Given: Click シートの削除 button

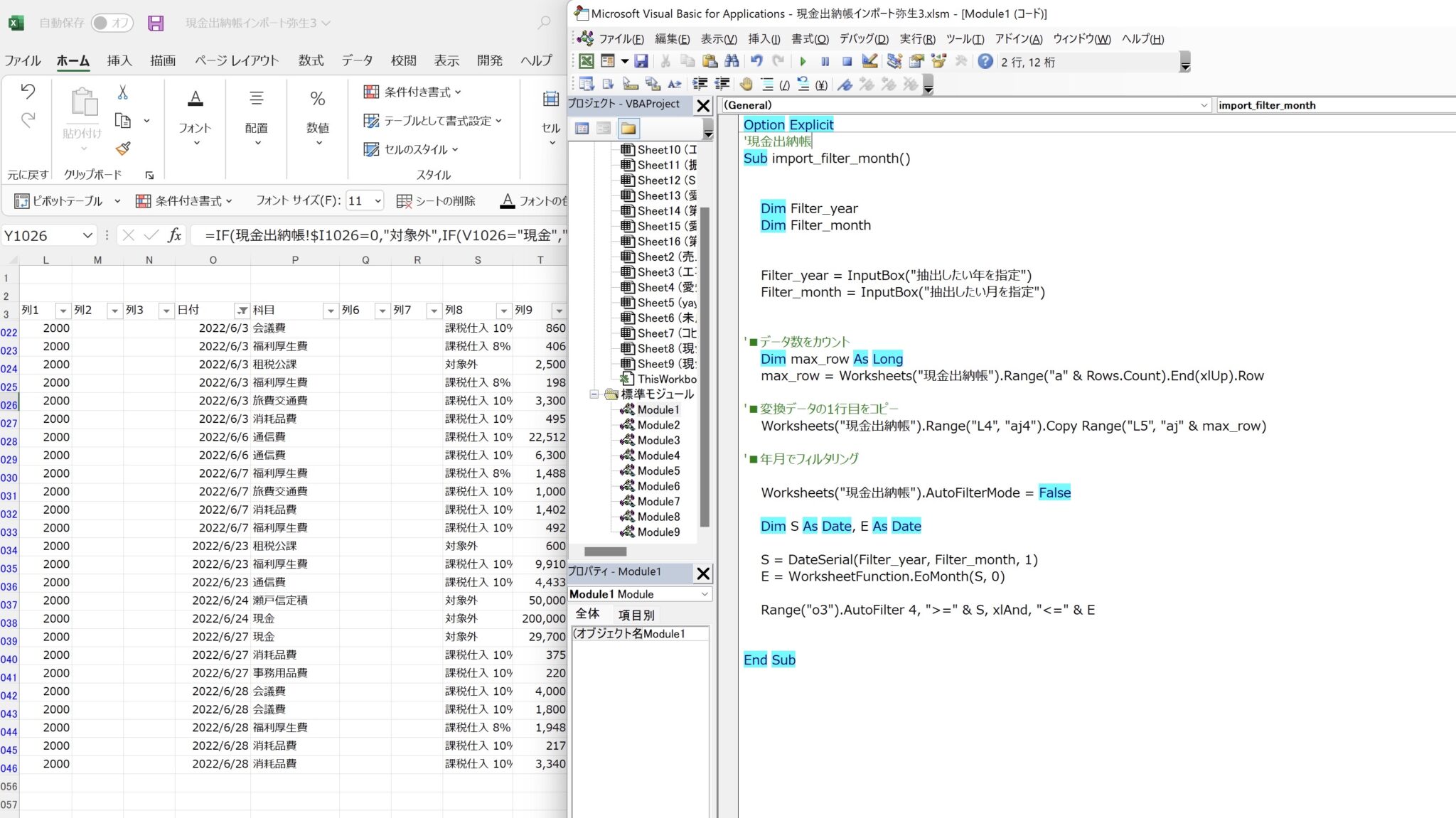Looking at the screenshot, I should (x=436, y=201).
